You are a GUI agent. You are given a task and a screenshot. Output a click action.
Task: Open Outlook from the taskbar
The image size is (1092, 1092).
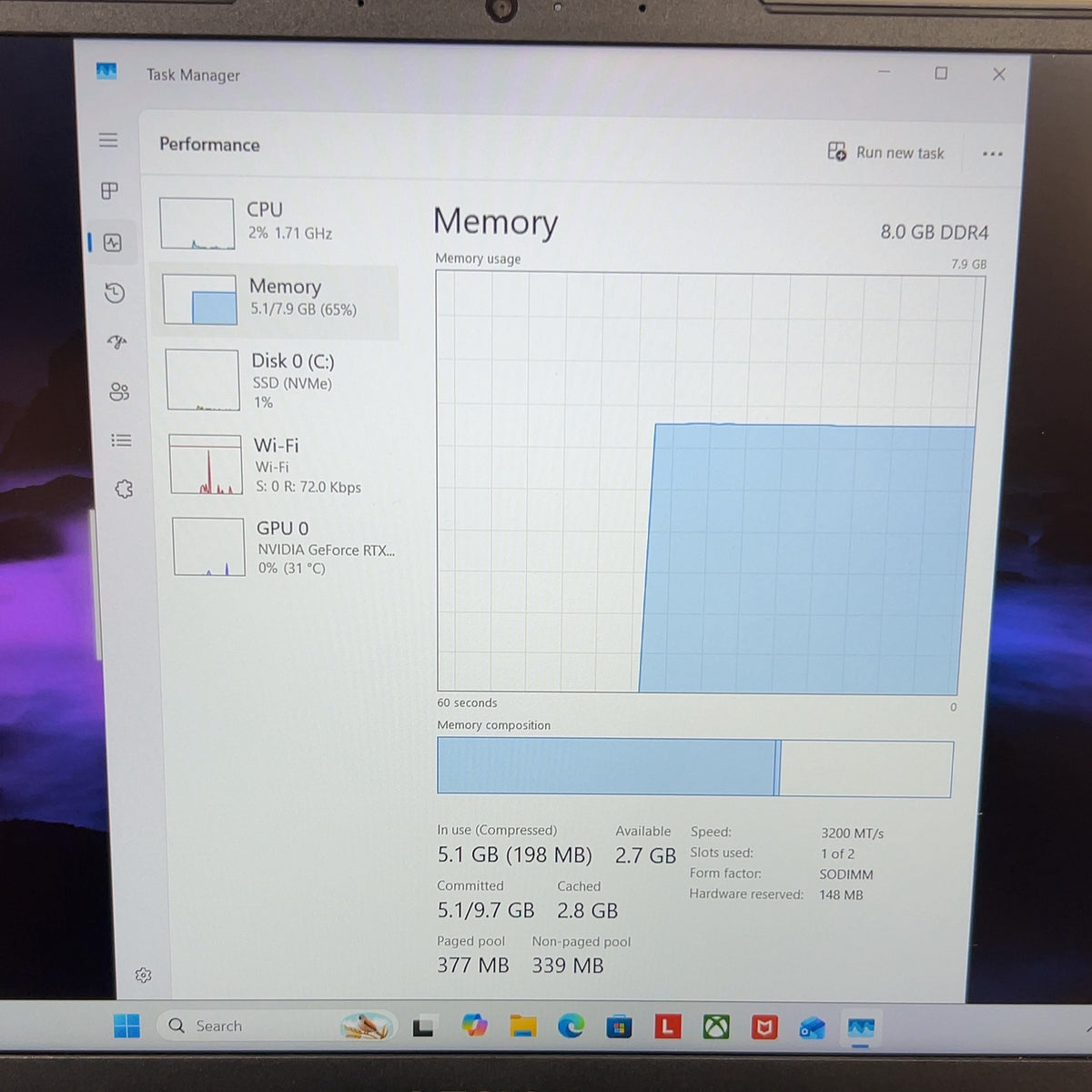(812, 1028)
